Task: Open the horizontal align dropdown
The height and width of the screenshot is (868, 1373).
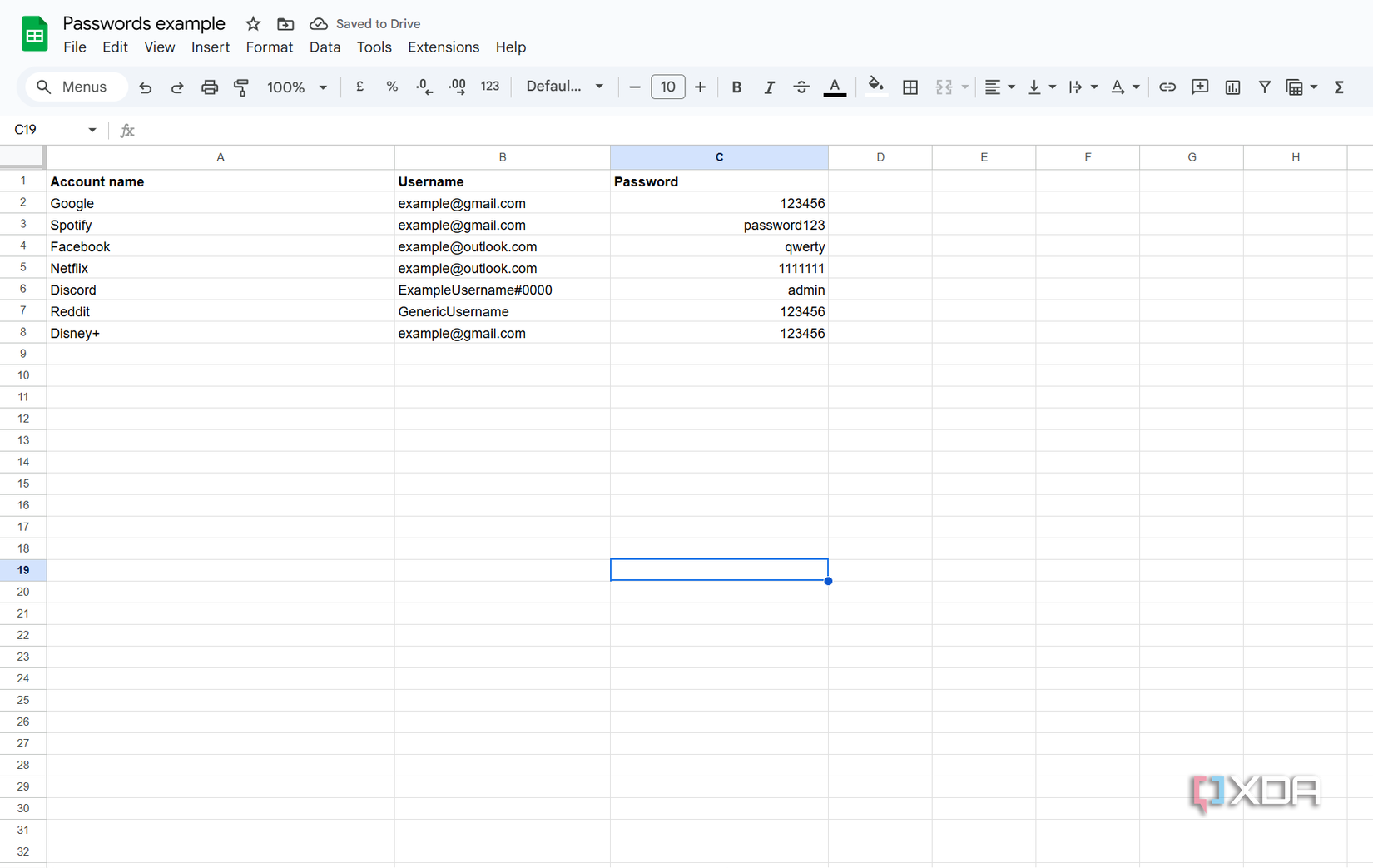Action: [999, 87]
